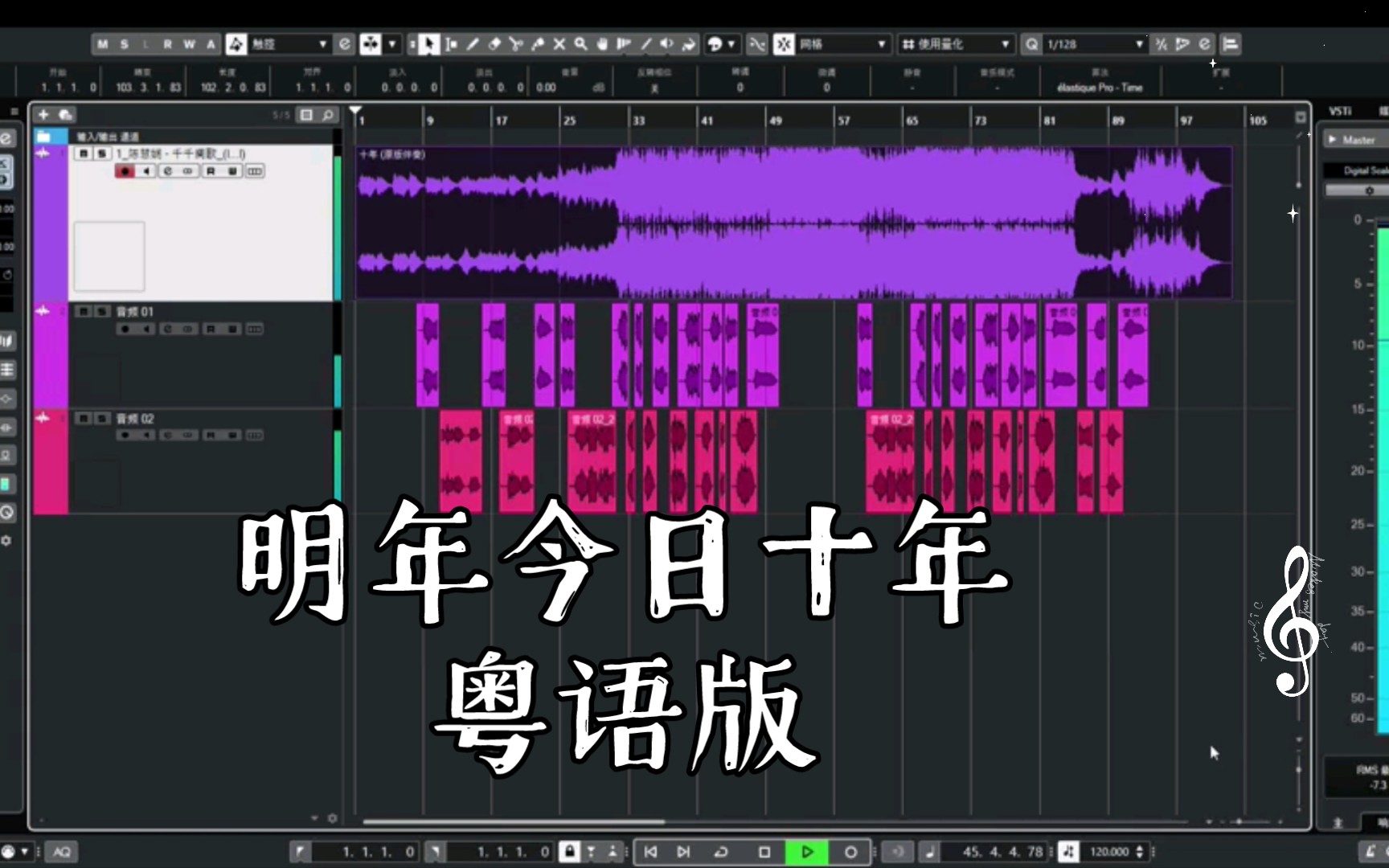This screenshot has height=868, width=1389.
Task: Select the Split scissors tool
Action: tap(516, 44)
